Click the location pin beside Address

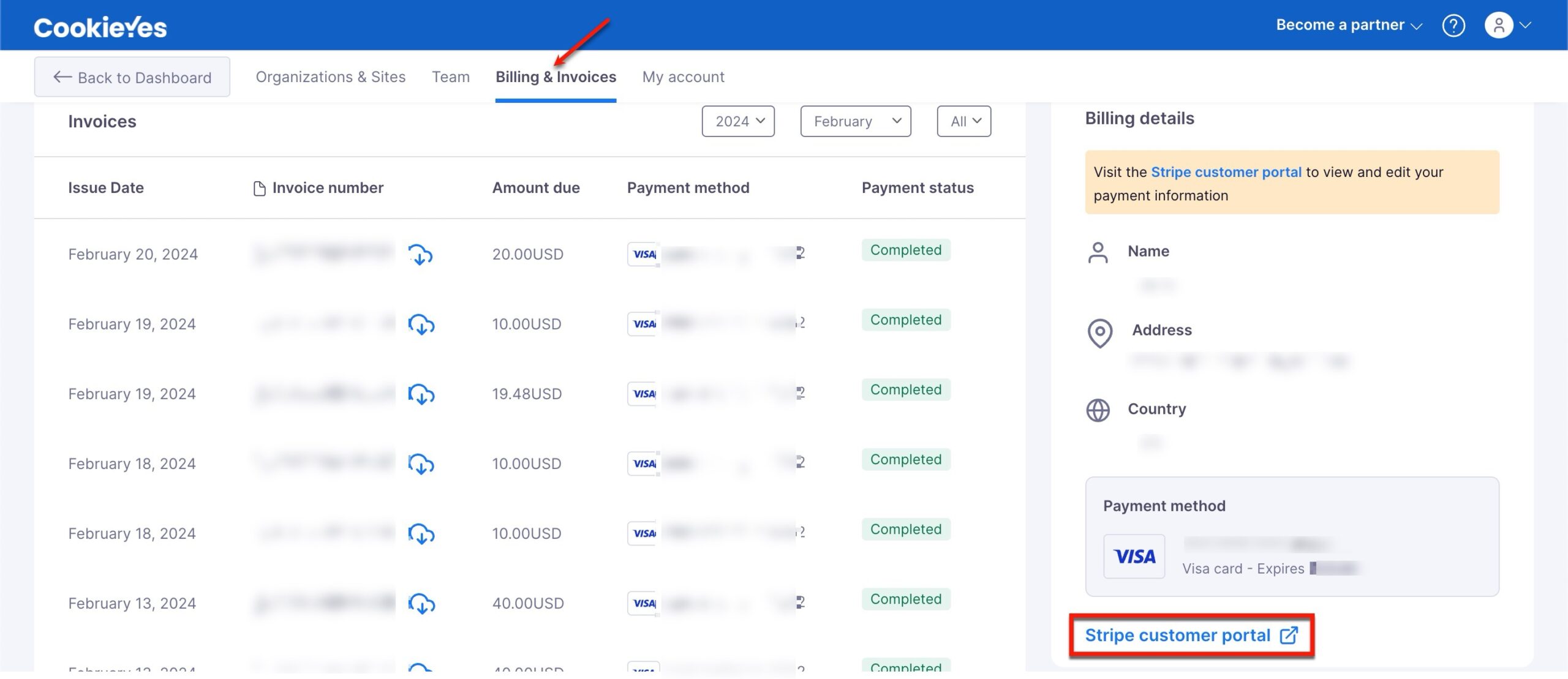pyautogui.click(x=1098, y=333)
